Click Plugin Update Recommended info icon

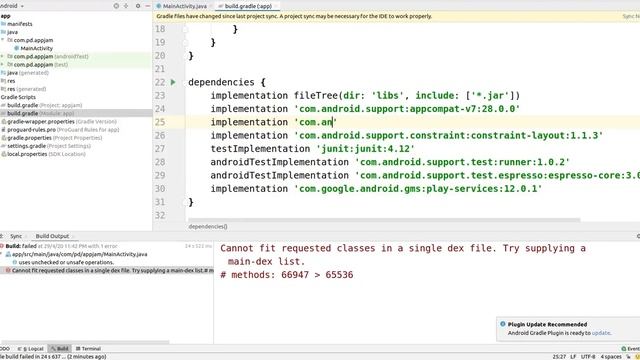pos(502,324)
